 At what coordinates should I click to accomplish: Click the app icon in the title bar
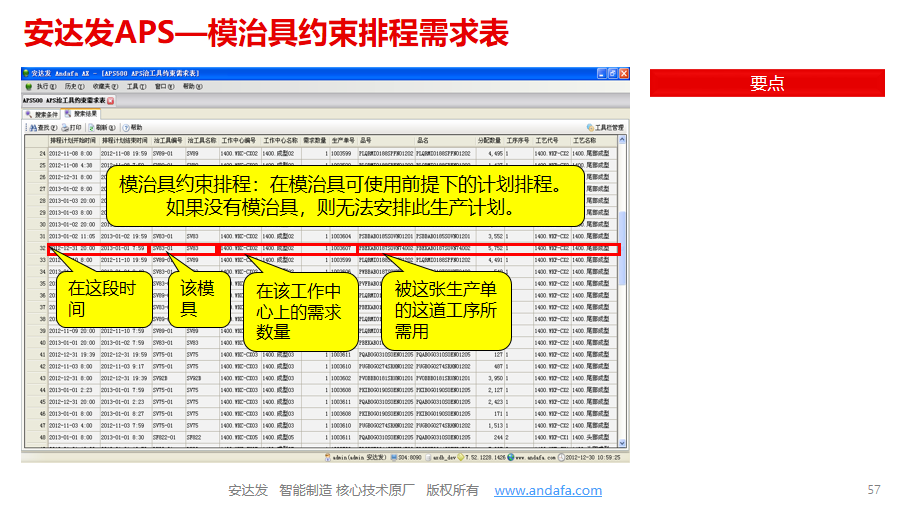tap(26, 73)
